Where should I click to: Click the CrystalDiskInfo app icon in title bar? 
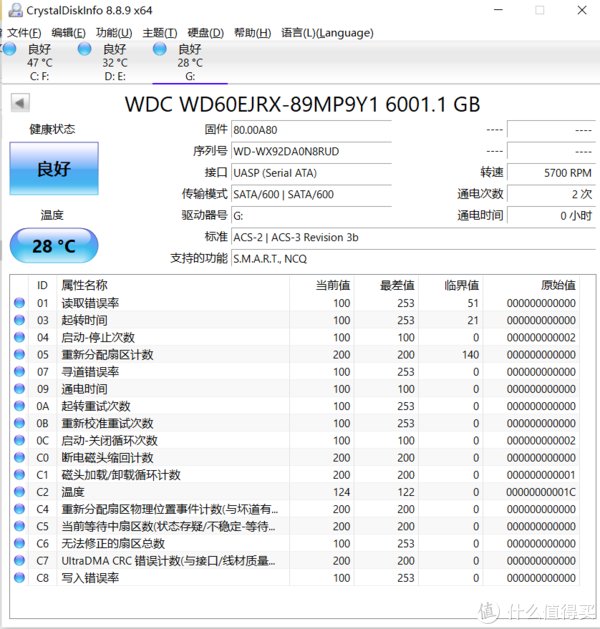(x=15, y=10)
